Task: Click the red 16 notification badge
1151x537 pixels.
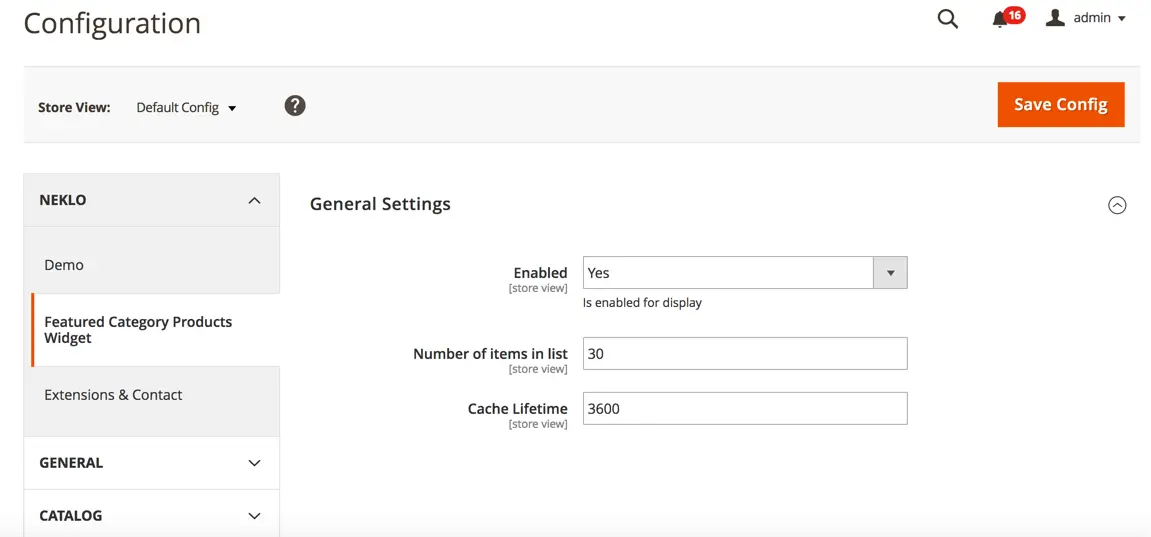Action: (x=1015, y=15)
